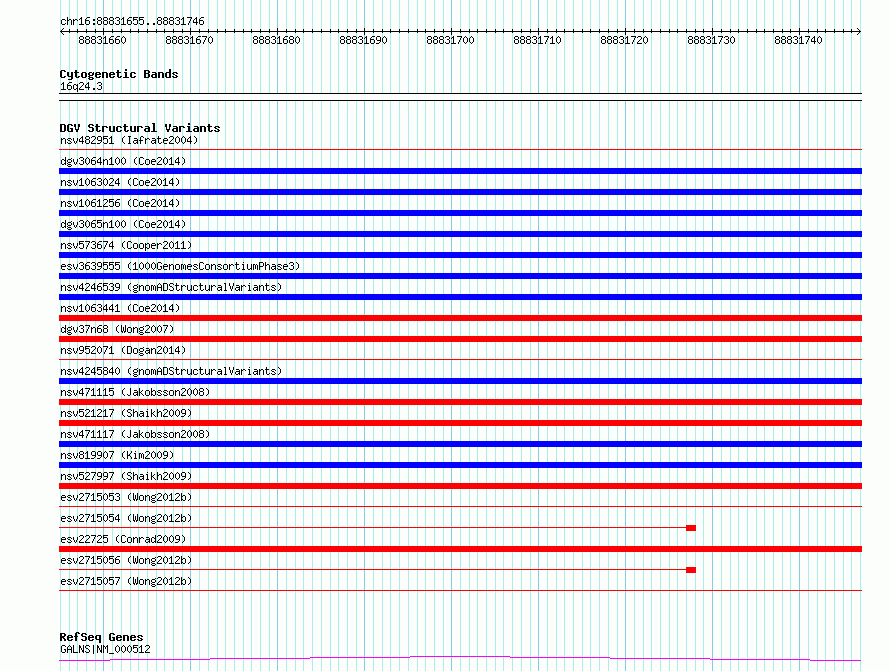Click the red bar under dgv37n68
Image resolution: width=890 pixels, height=671 pixels.
pos(460,339)
